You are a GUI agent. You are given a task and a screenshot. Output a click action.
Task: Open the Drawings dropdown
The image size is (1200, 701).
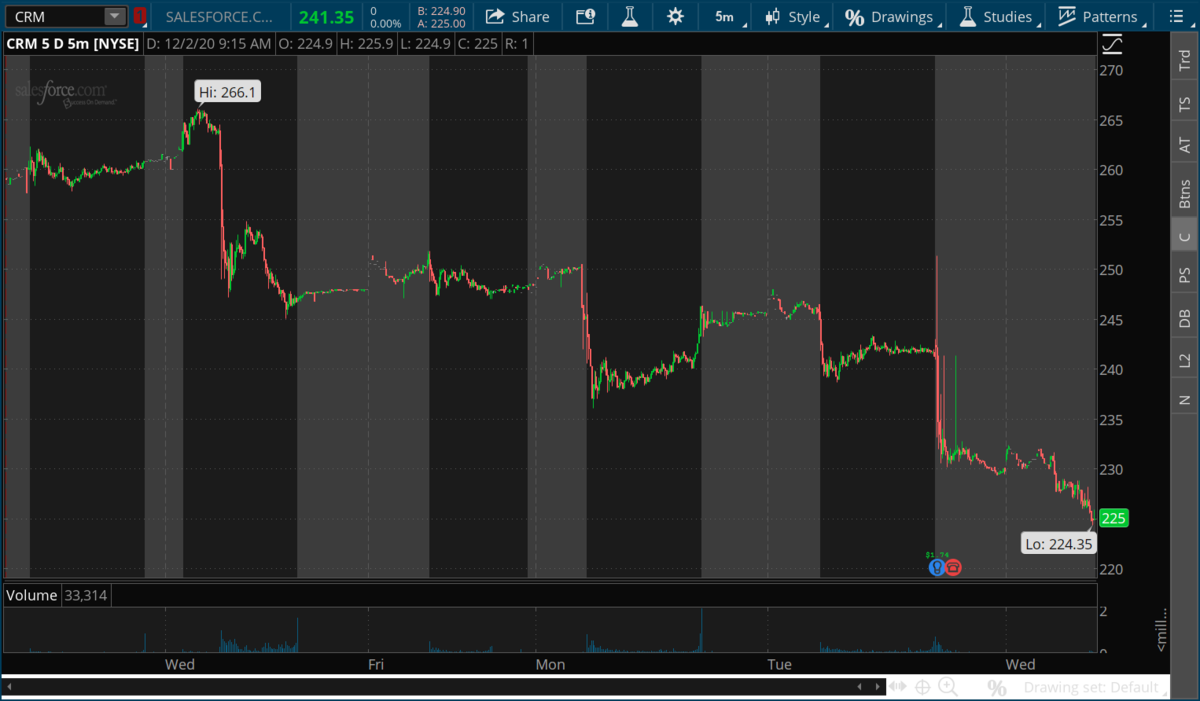point(891,16)
